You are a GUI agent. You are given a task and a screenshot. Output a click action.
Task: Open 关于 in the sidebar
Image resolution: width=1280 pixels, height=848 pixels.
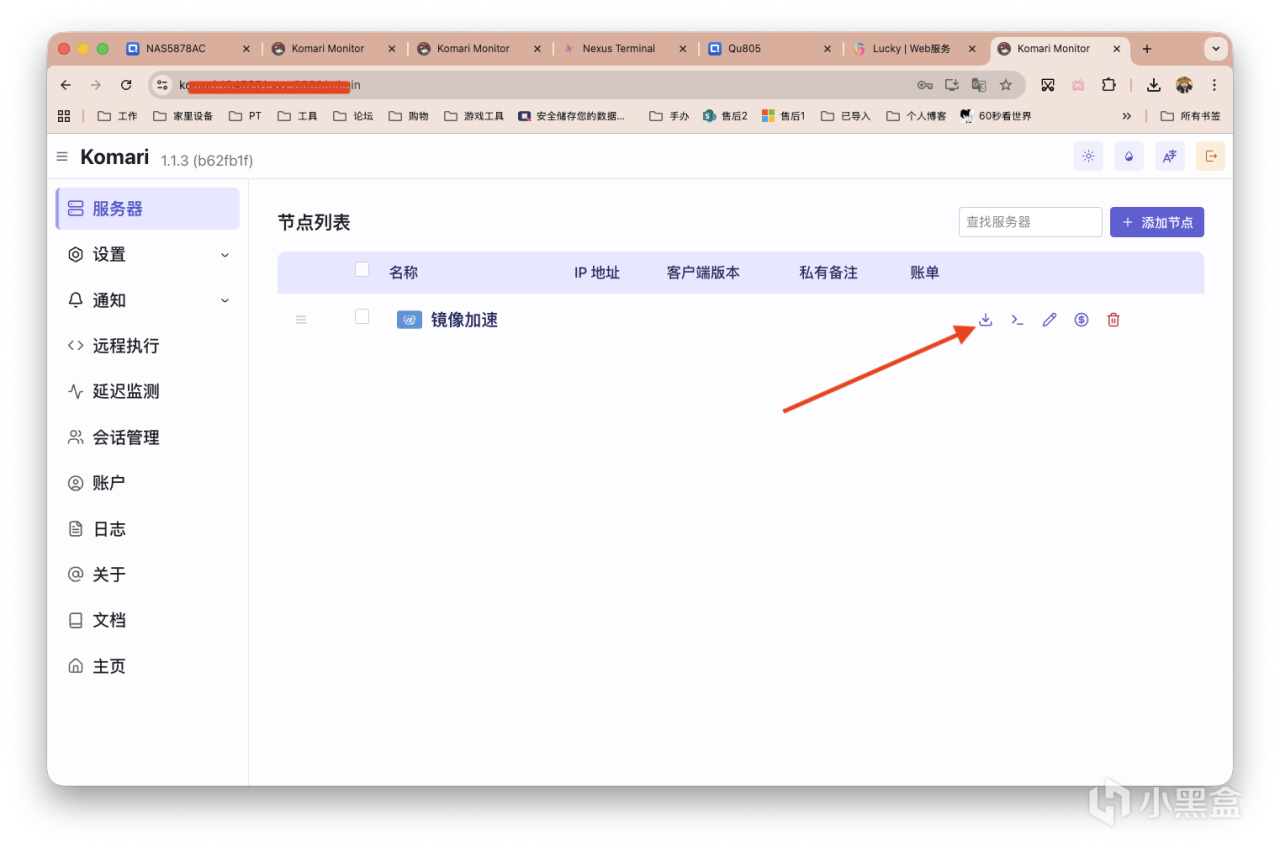148,574
